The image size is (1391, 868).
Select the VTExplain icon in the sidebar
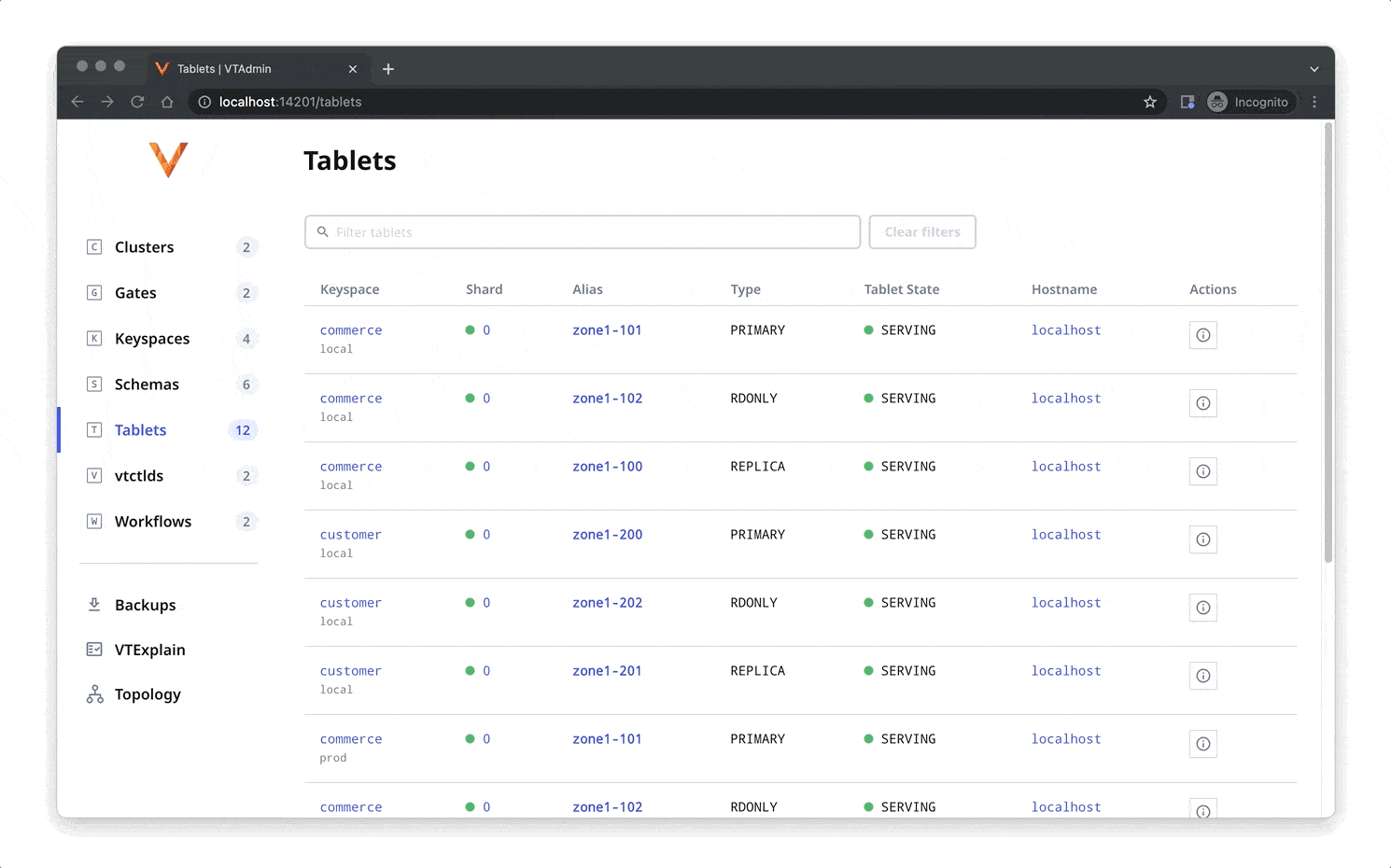[94, 650]
